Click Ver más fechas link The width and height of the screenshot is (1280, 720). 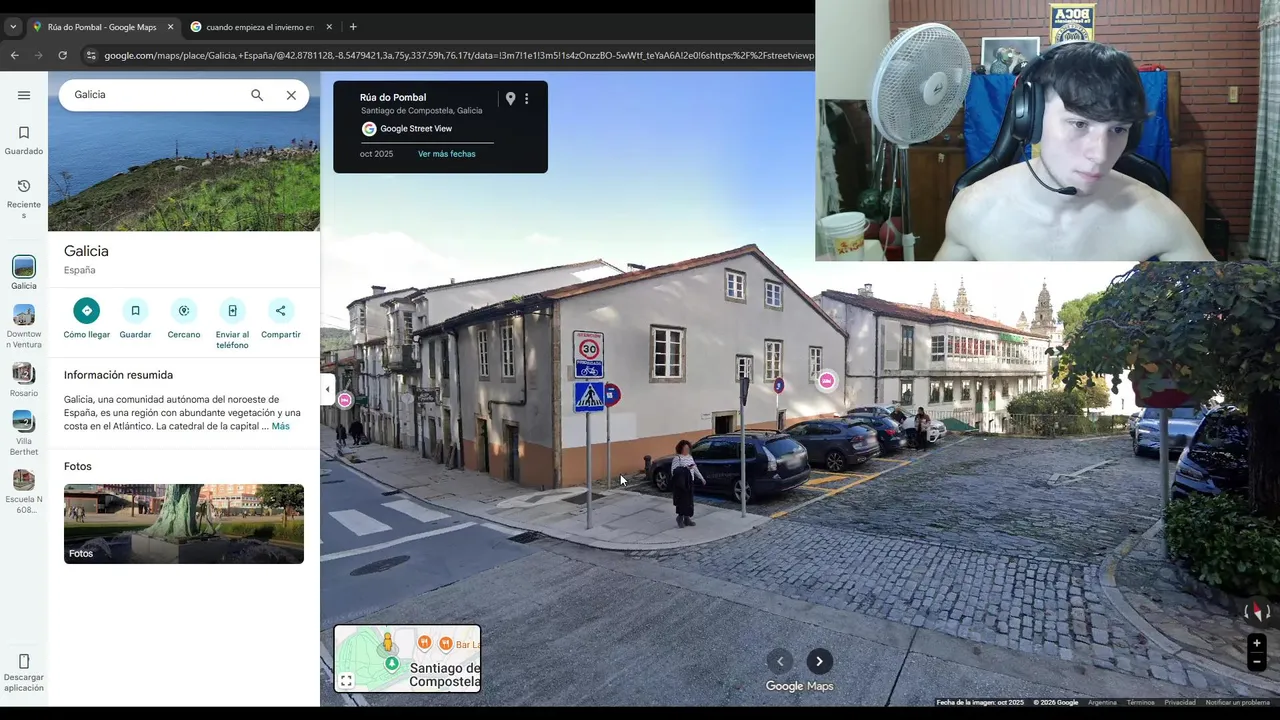[x=447, y=154]
